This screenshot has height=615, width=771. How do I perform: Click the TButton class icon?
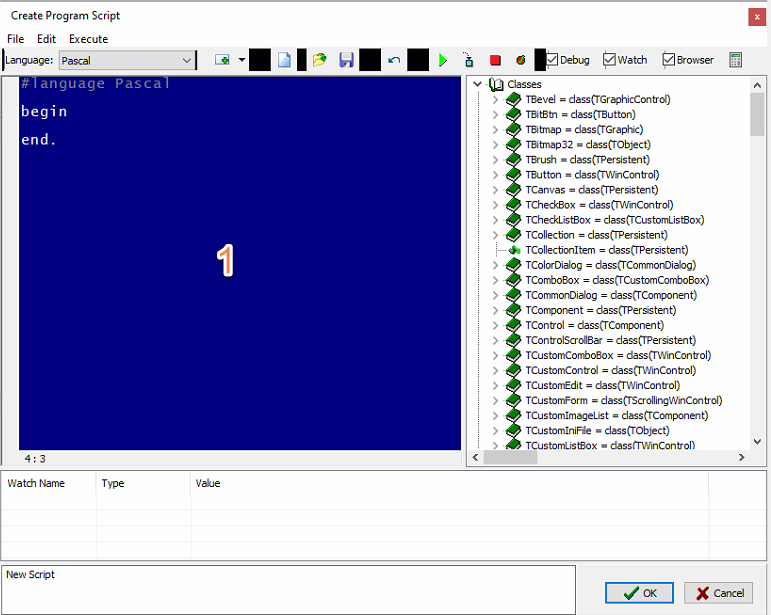point(513,175)
